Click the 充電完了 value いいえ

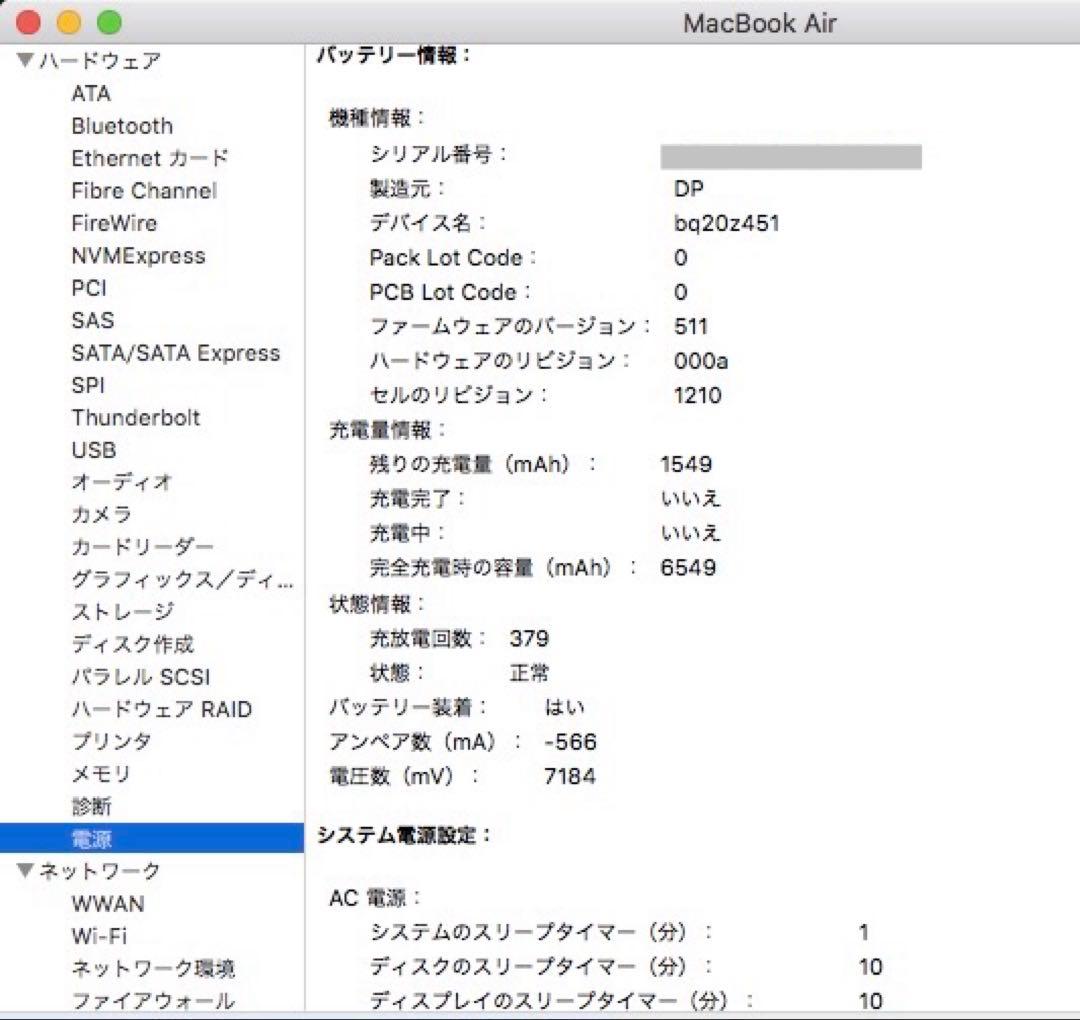pos(691,498)
